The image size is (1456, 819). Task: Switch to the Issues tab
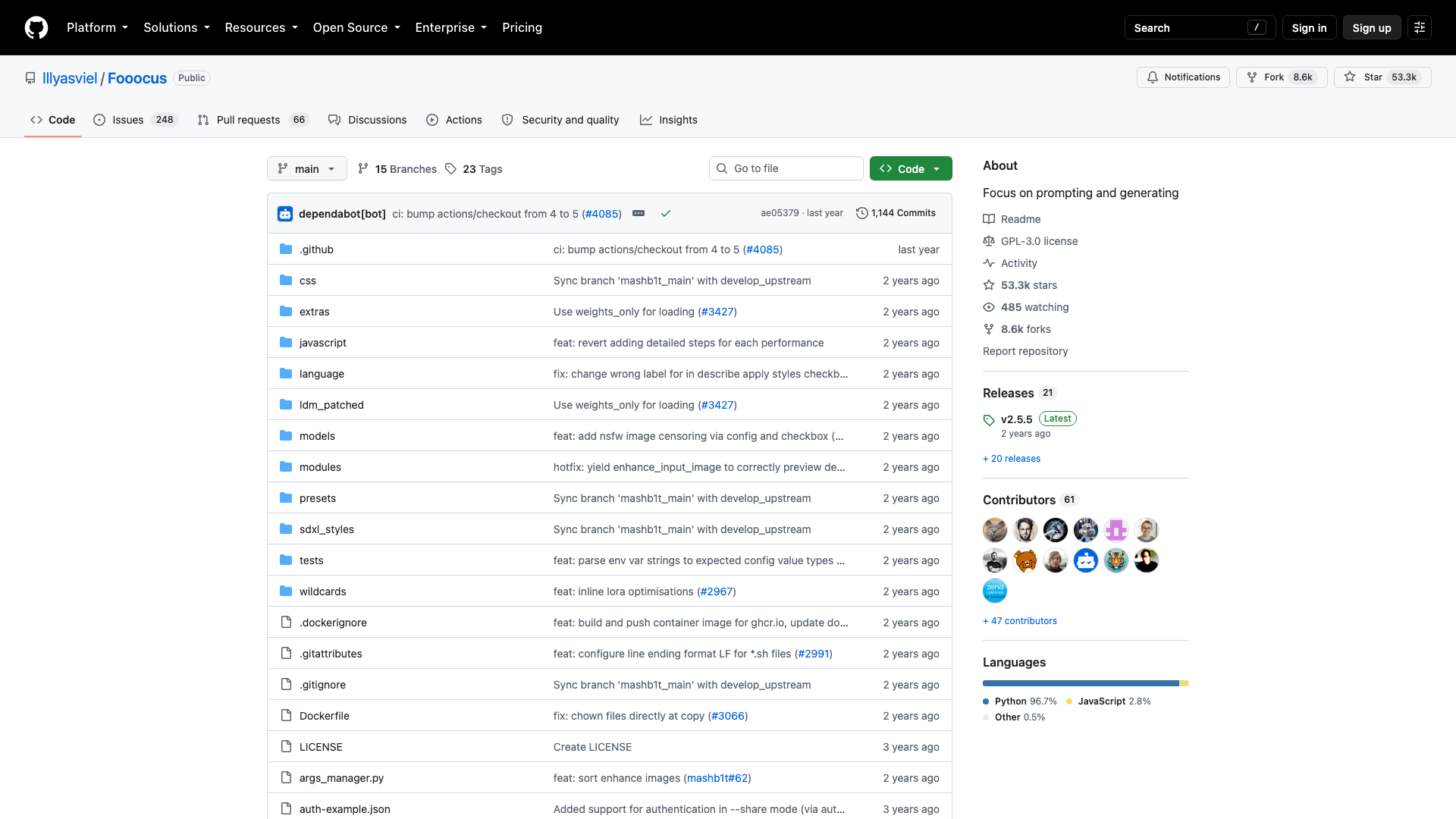pos(135,120)
